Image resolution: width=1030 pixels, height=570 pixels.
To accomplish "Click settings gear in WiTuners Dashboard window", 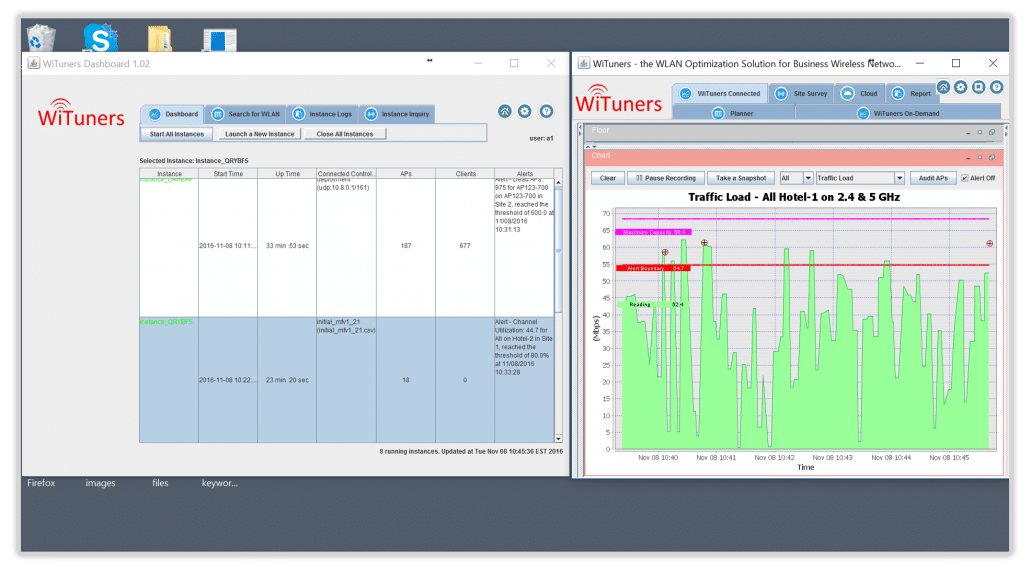I will click(x=524, y=111).
